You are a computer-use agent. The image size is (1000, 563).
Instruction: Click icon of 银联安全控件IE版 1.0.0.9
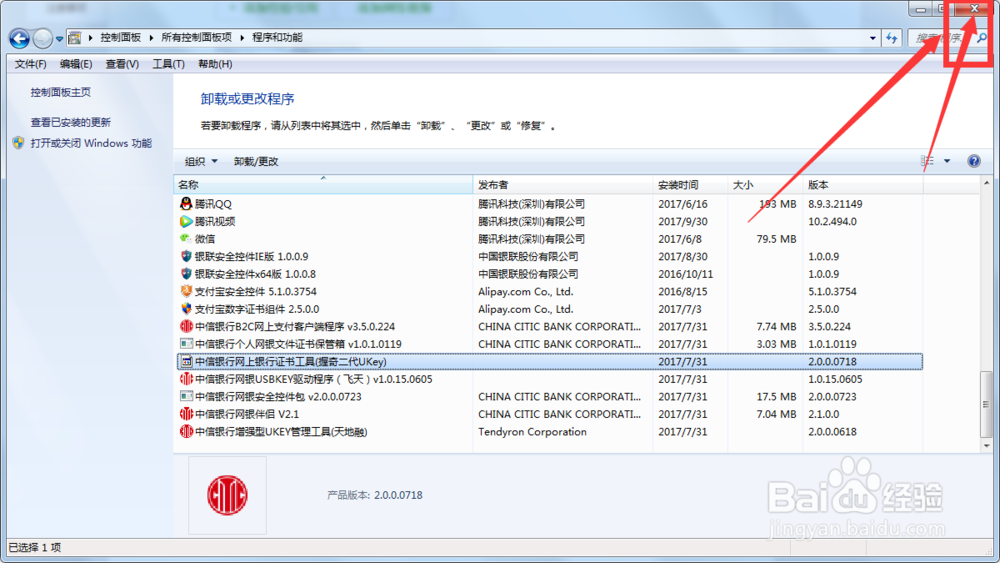point(186,256)
